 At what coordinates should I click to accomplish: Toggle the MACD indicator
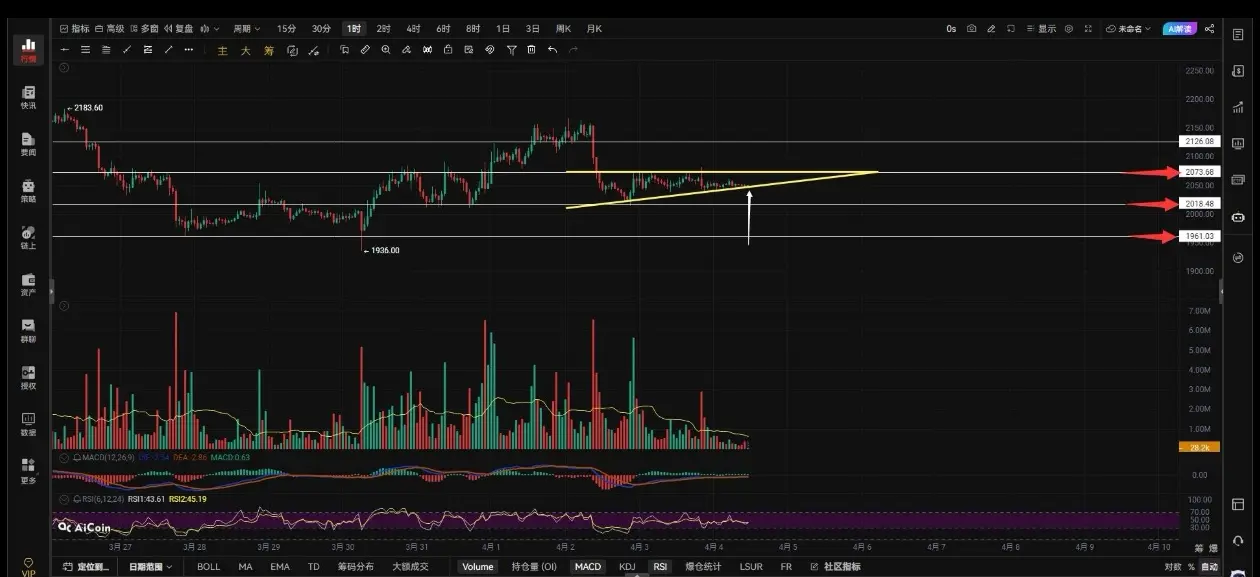pyautogui.click(x=588, y=566)
